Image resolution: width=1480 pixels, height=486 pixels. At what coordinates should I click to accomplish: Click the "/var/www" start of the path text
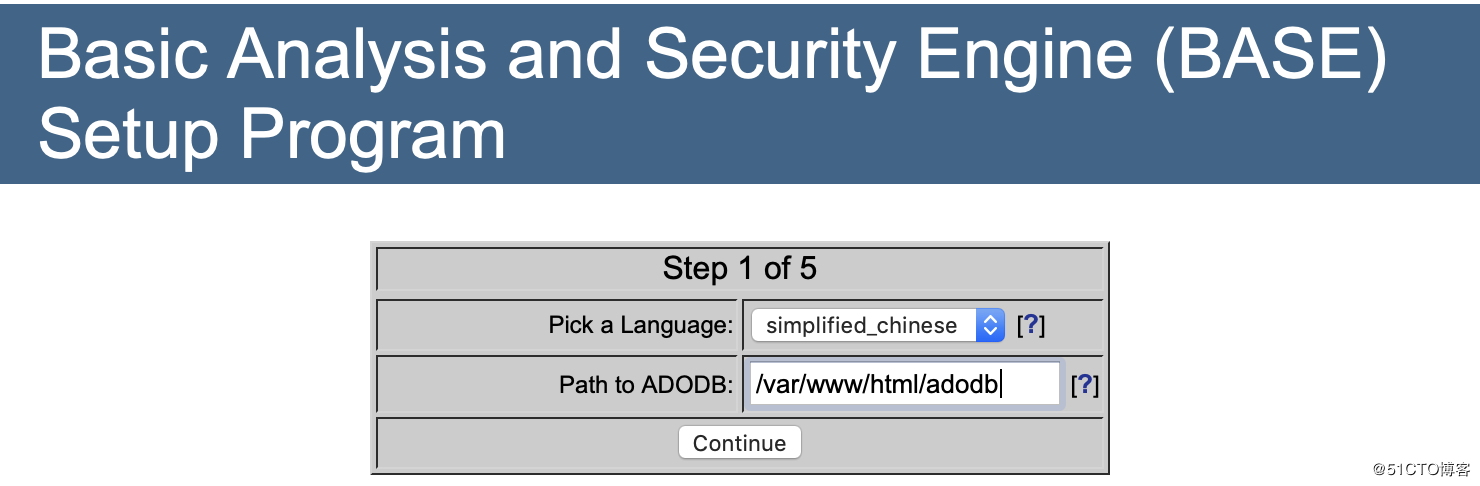pyautogui.click(x=797, y=384)
